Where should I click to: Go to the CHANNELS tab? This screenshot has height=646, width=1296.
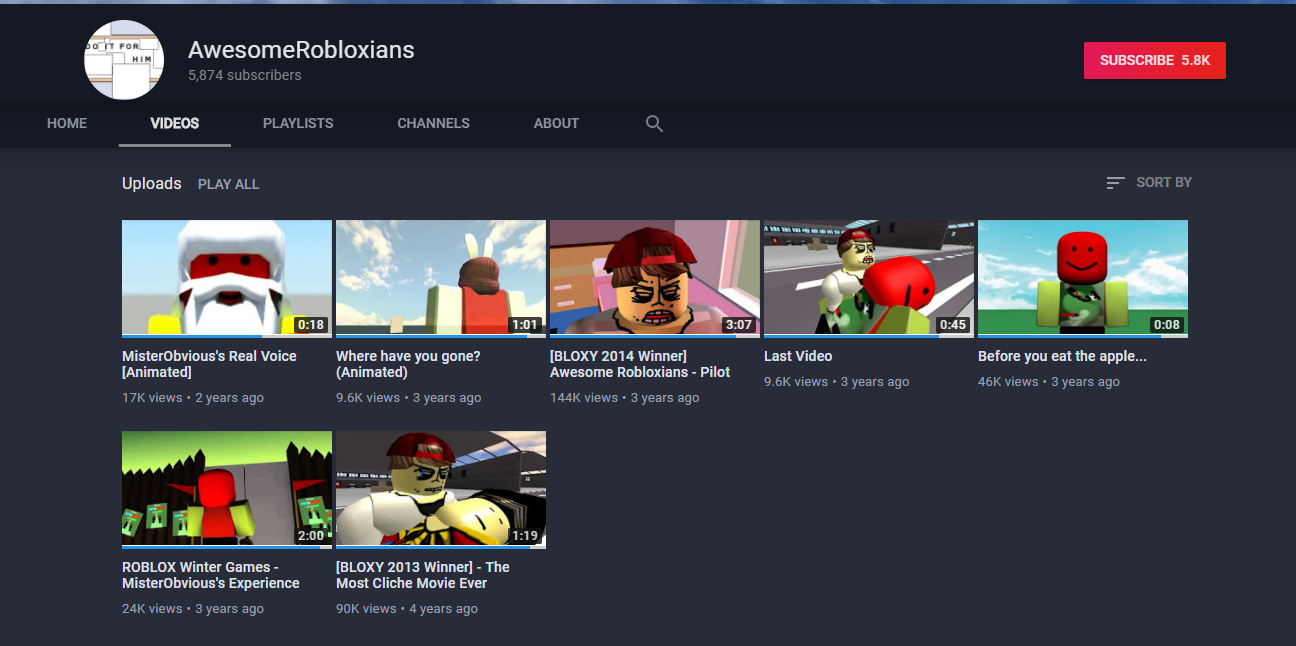(x=433, y=124)
